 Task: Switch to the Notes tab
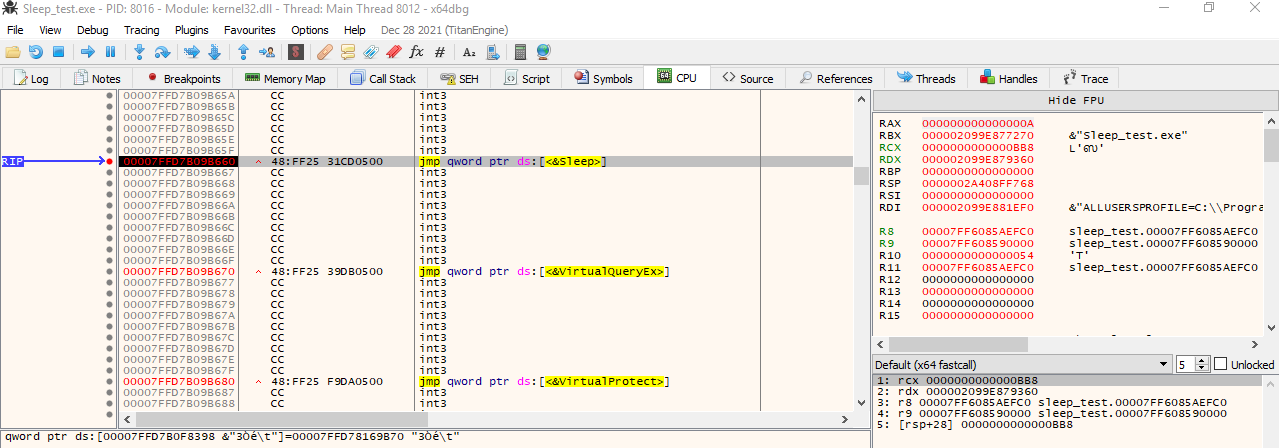pyautogui.click(x=96, y=78)
